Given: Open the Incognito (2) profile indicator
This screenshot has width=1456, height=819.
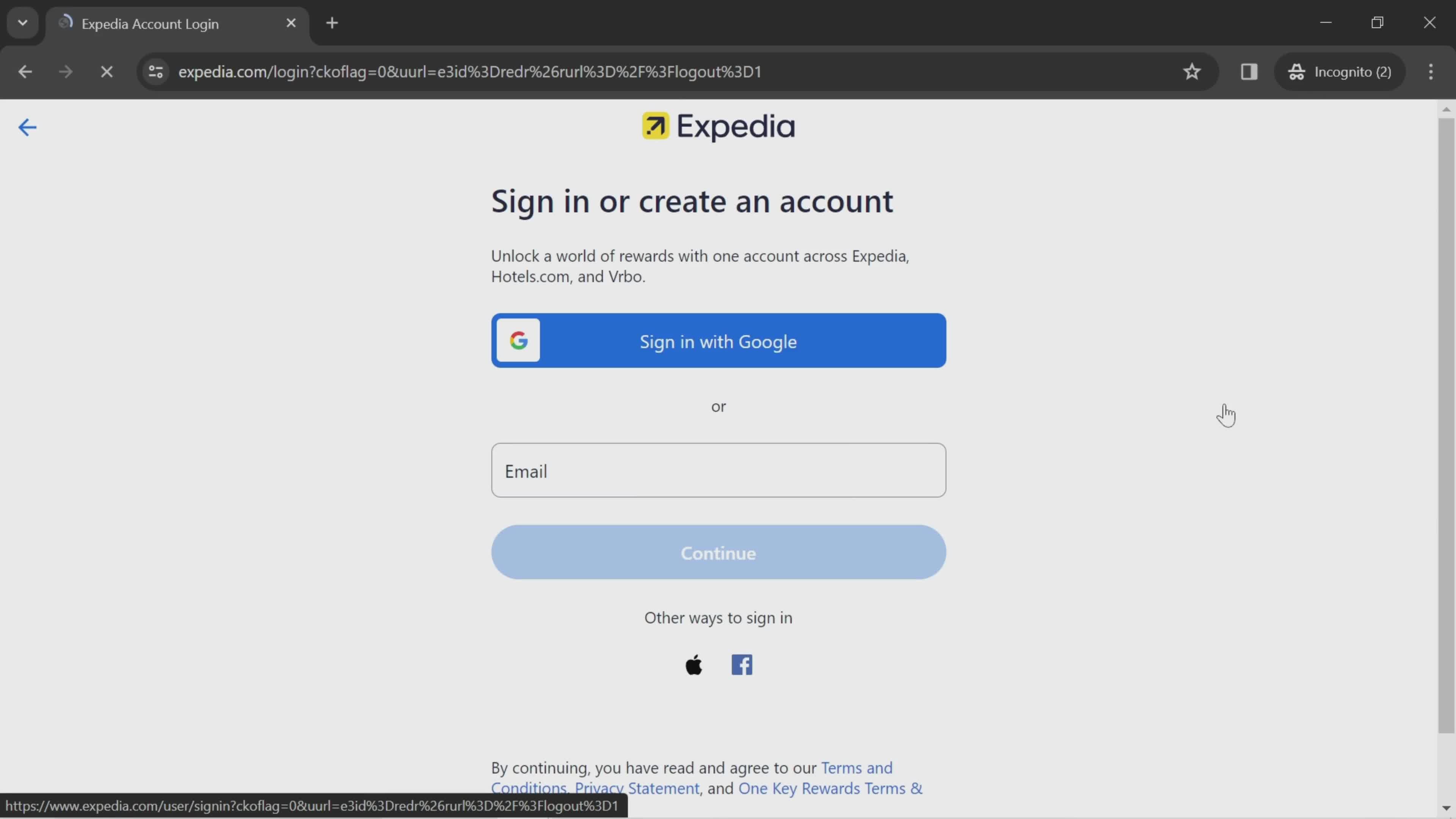Looking at the screenshot, I should tap(1340, 72).
